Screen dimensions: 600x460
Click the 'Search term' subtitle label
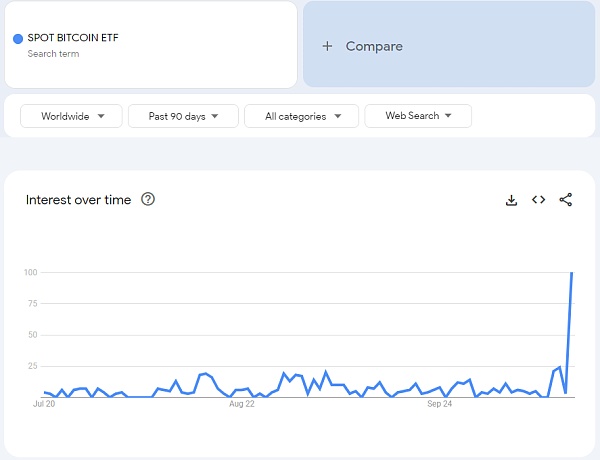pyautogui.click(x=54, y=54)
